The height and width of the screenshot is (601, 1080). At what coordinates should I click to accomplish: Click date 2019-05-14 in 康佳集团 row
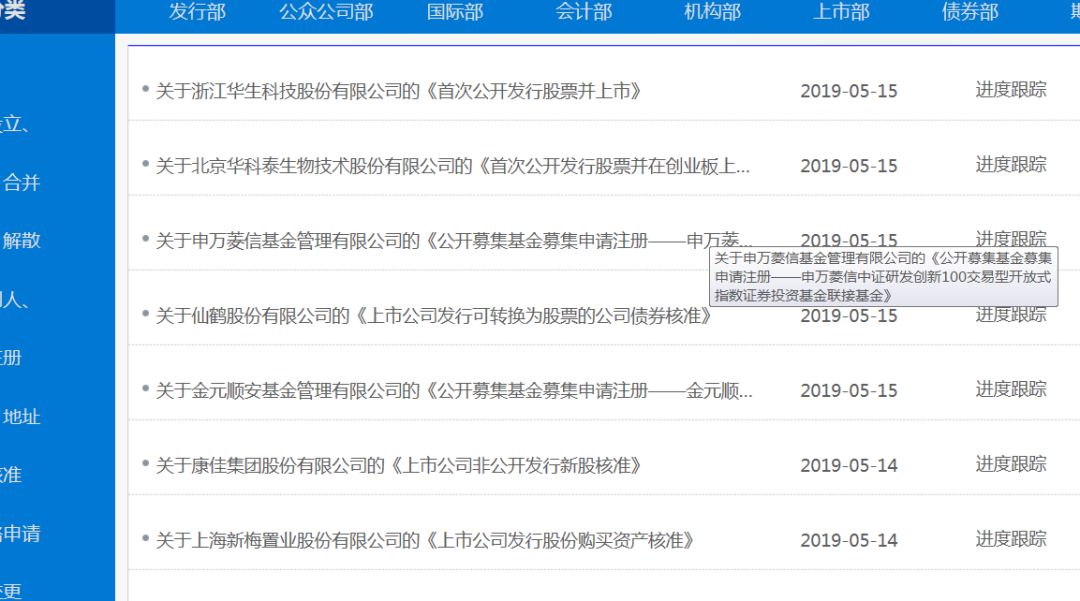pos(849,466)
